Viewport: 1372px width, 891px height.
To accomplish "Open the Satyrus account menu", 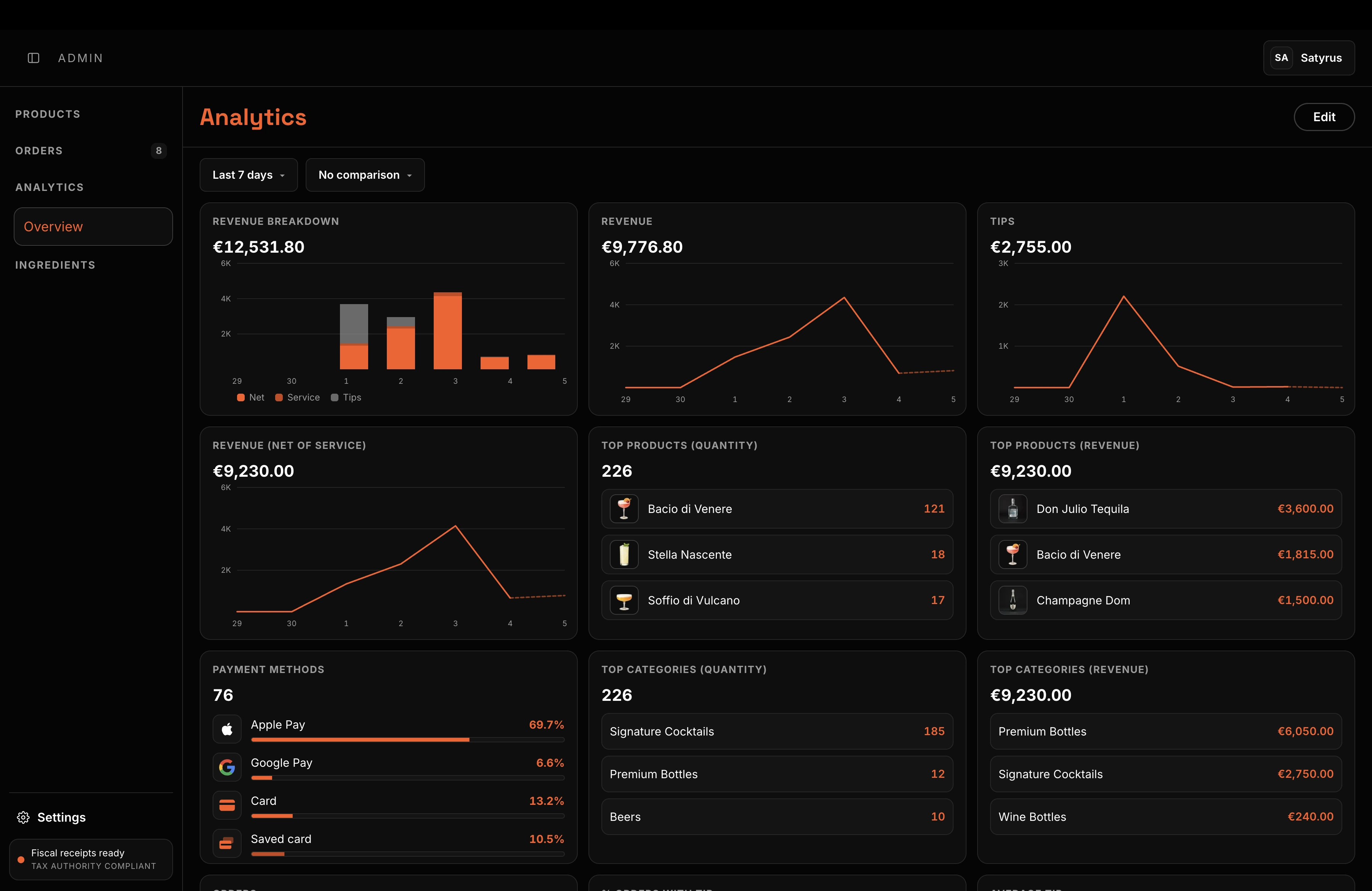I will click(1309, 58).
